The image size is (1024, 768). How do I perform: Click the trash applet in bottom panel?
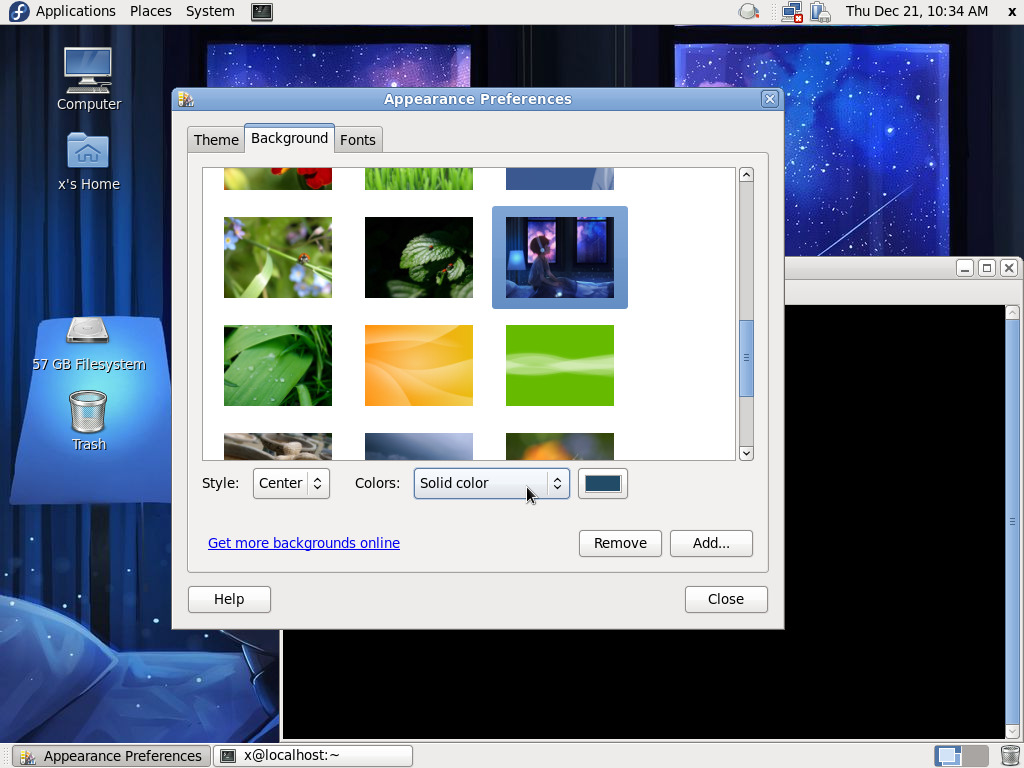pyautogui.click(x=1010, y=755)
